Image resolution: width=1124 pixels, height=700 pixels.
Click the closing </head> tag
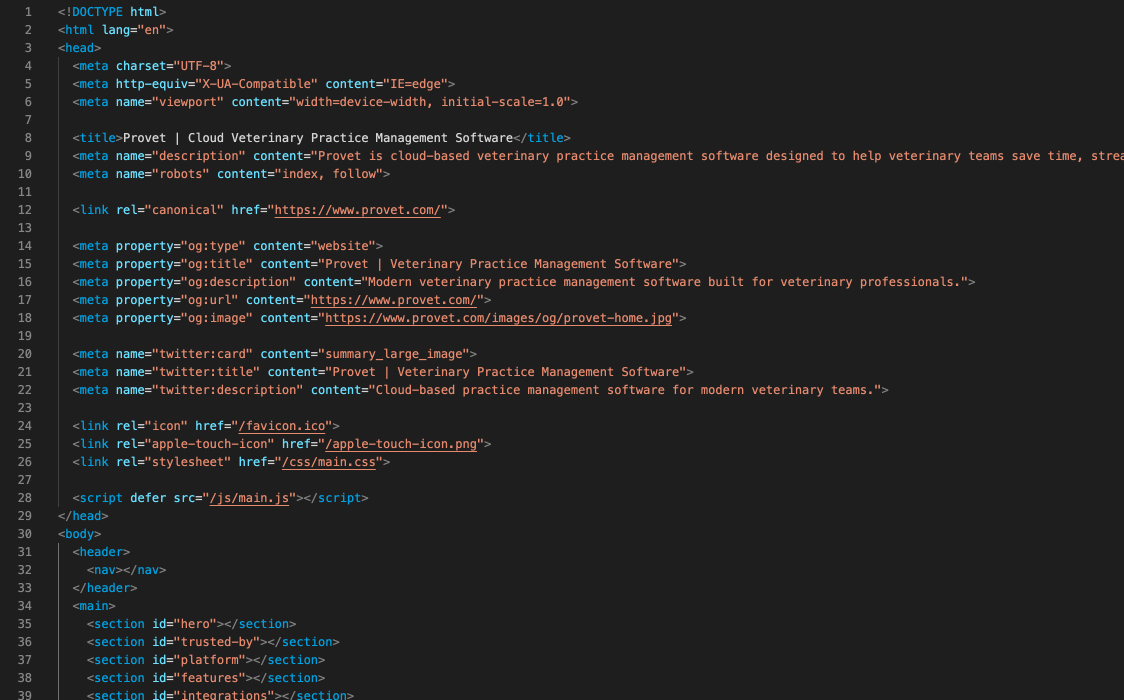83,516
